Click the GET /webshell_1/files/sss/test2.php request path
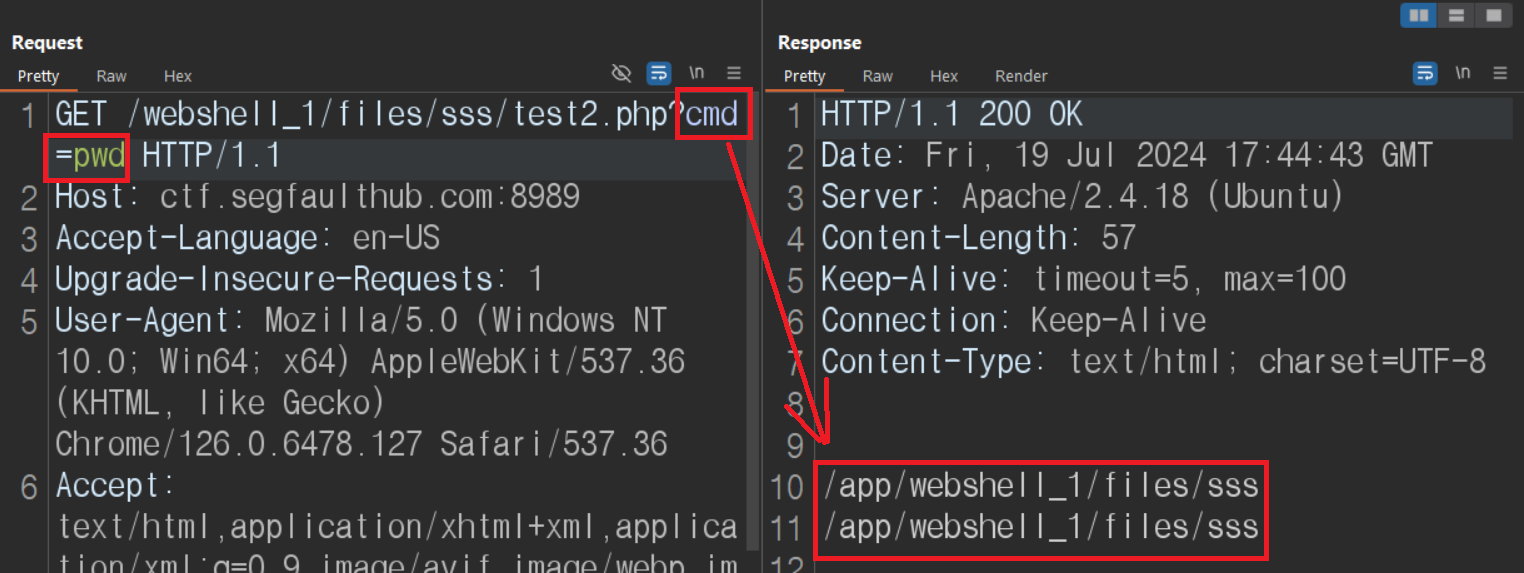 [x=361, y=115]
